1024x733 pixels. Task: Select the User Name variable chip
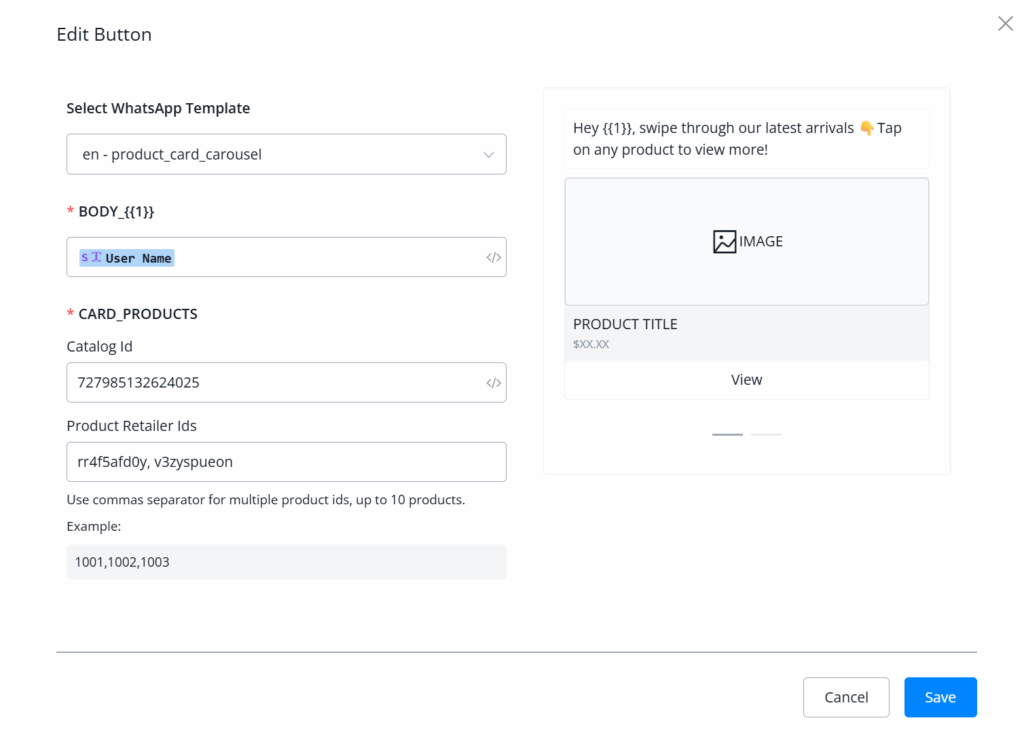click(x=138, y=258)
